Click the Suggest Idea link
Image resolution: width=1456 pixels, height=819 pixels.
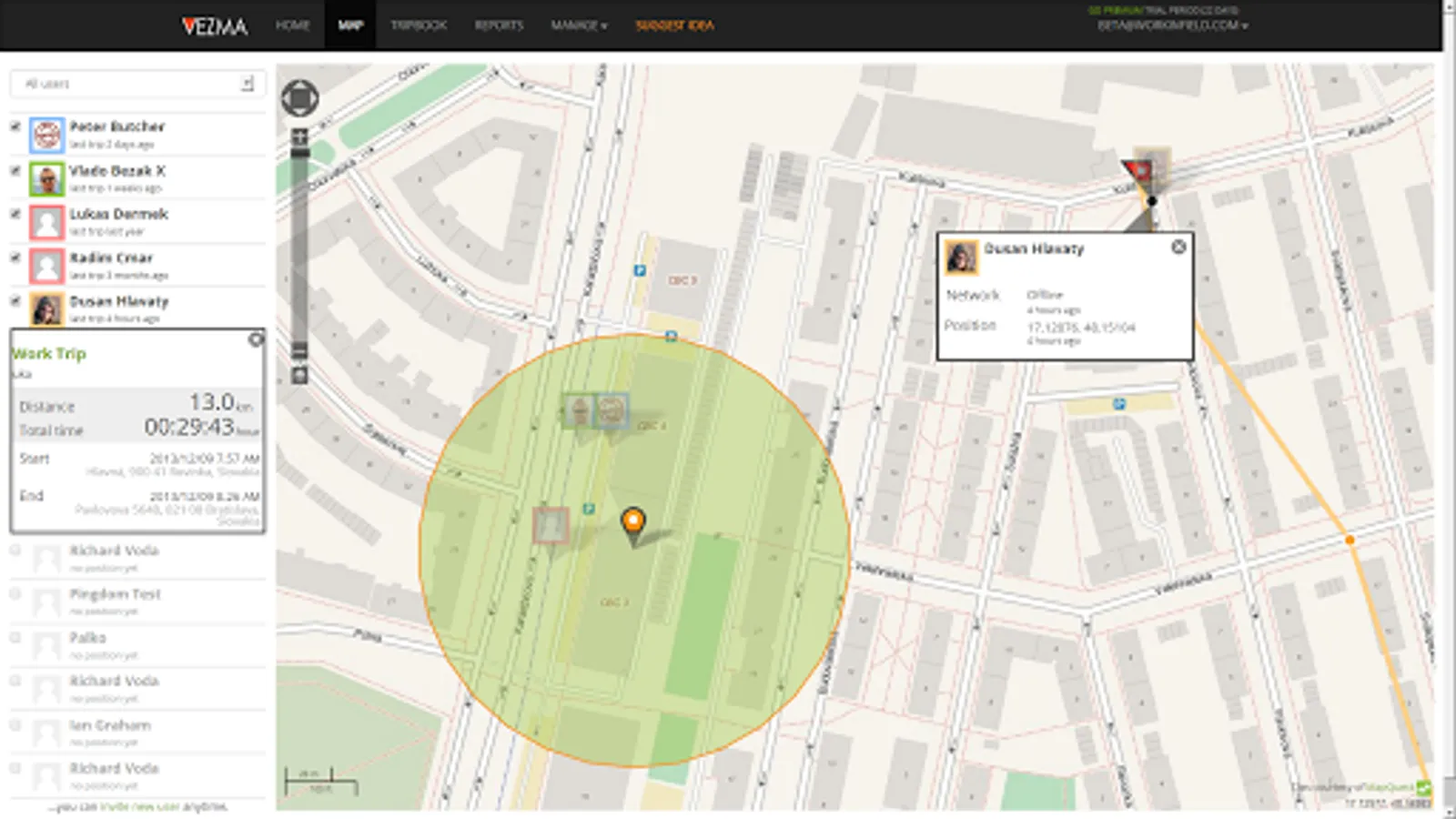point(674,25)
